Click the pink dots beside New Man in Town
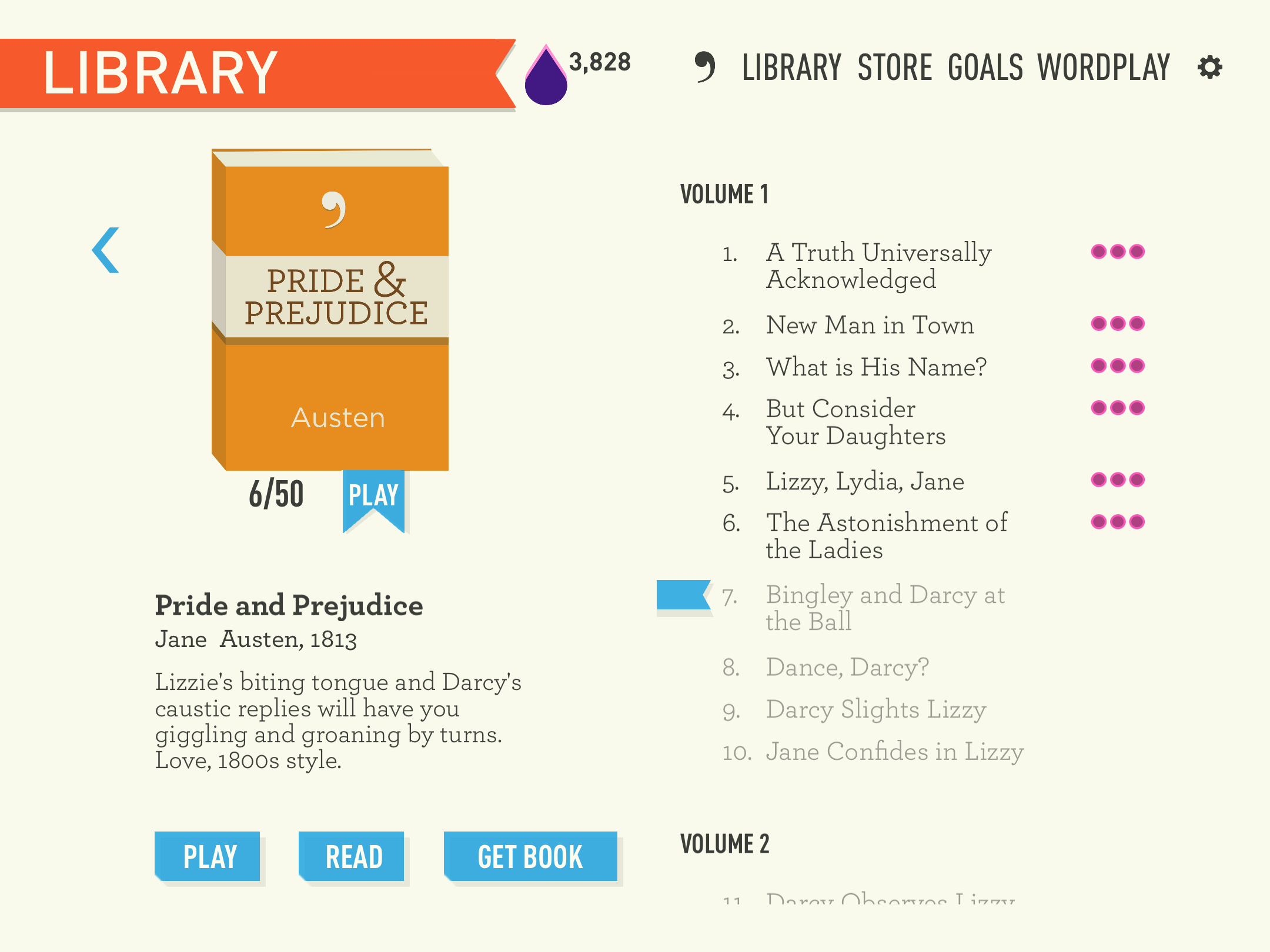The width and height of the screenshot is (1270, 952). click(1117, 324)
